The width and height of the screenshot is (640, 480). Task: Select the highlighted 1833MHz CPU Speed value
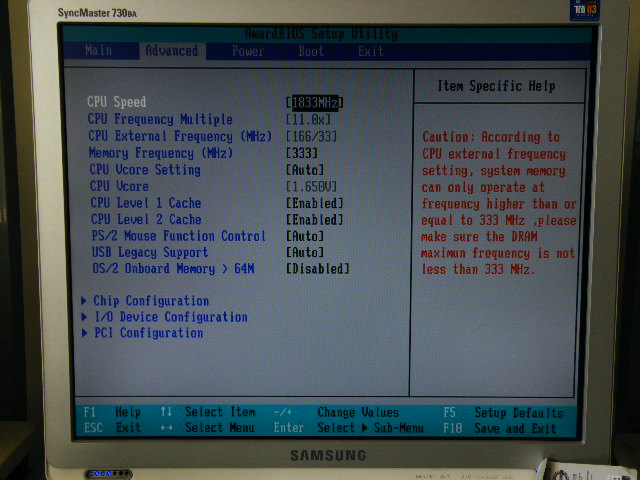pos(315,102)
